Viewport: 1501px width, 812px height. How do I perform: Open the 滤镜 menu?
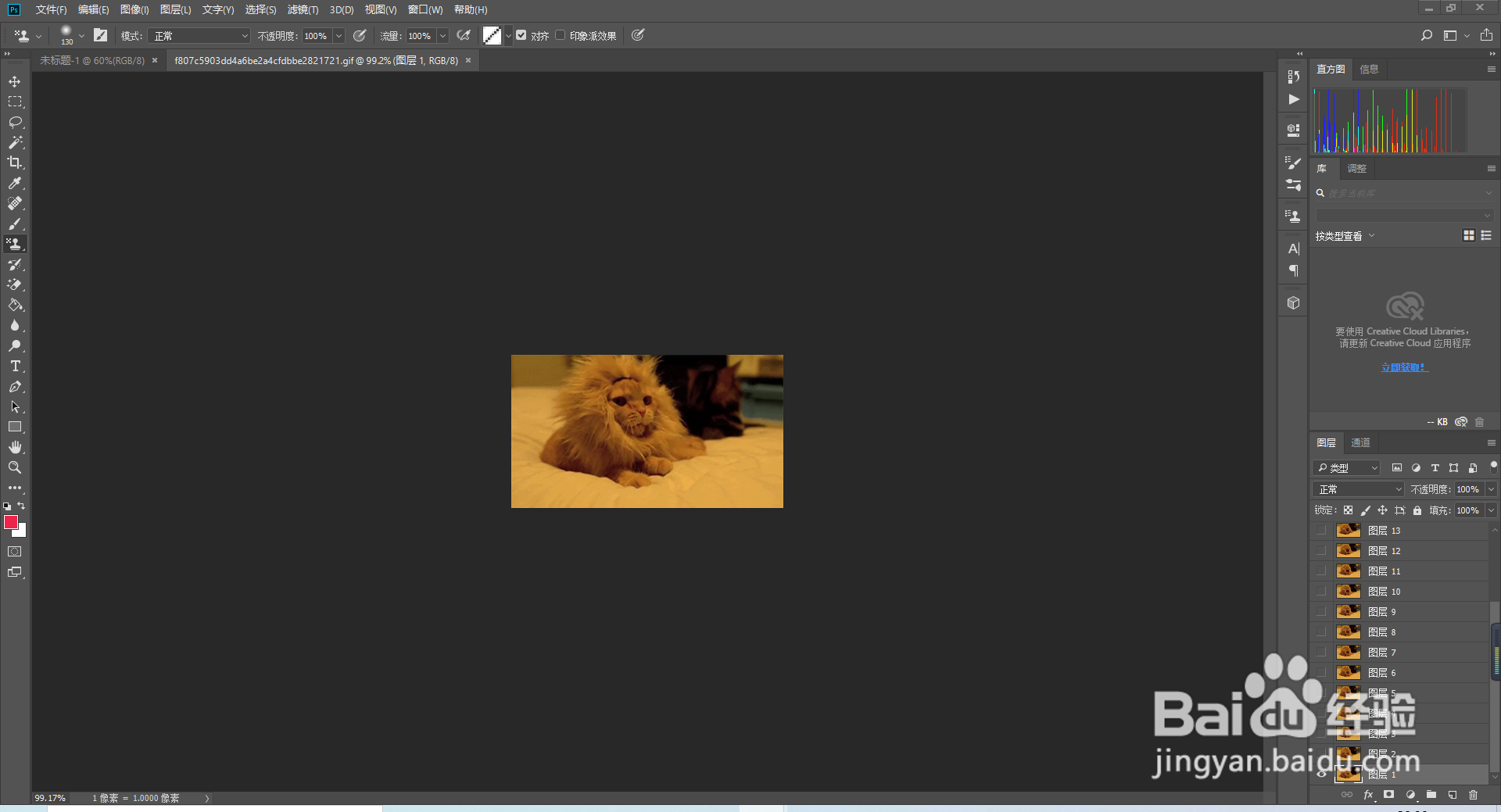coord(303,9)
